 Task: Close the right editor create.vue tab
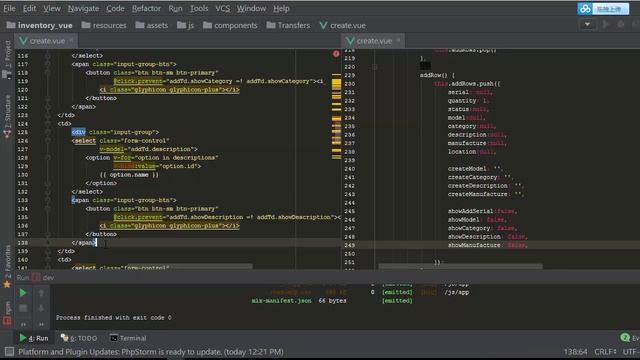click(x=398, y=40)
